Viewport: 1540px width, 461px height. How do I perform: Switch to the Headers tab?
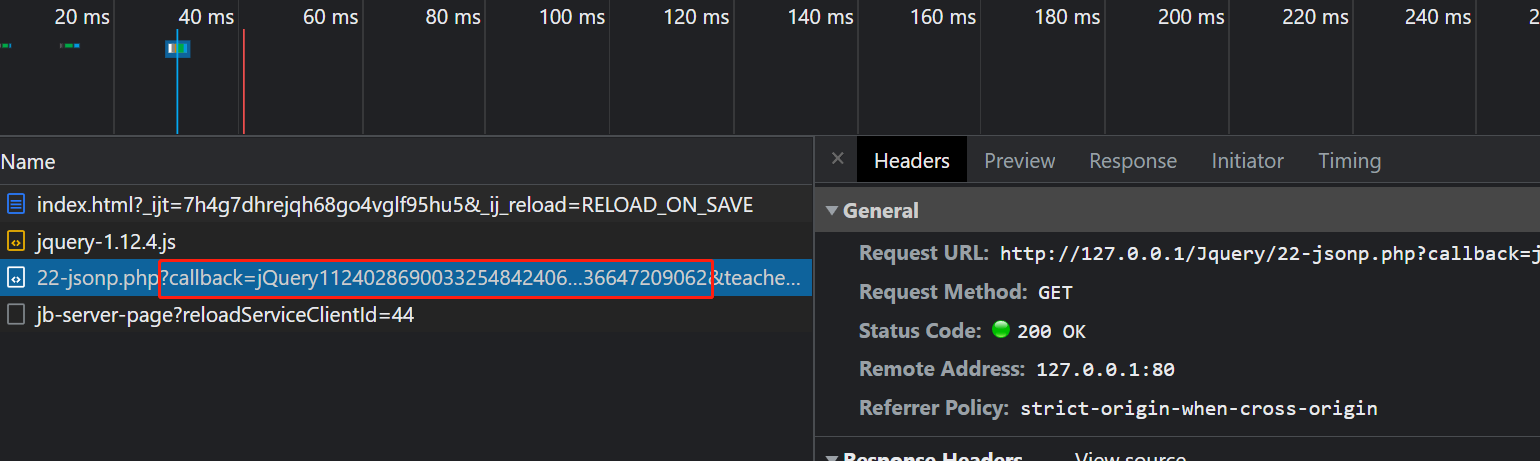[x=911, y=160]
